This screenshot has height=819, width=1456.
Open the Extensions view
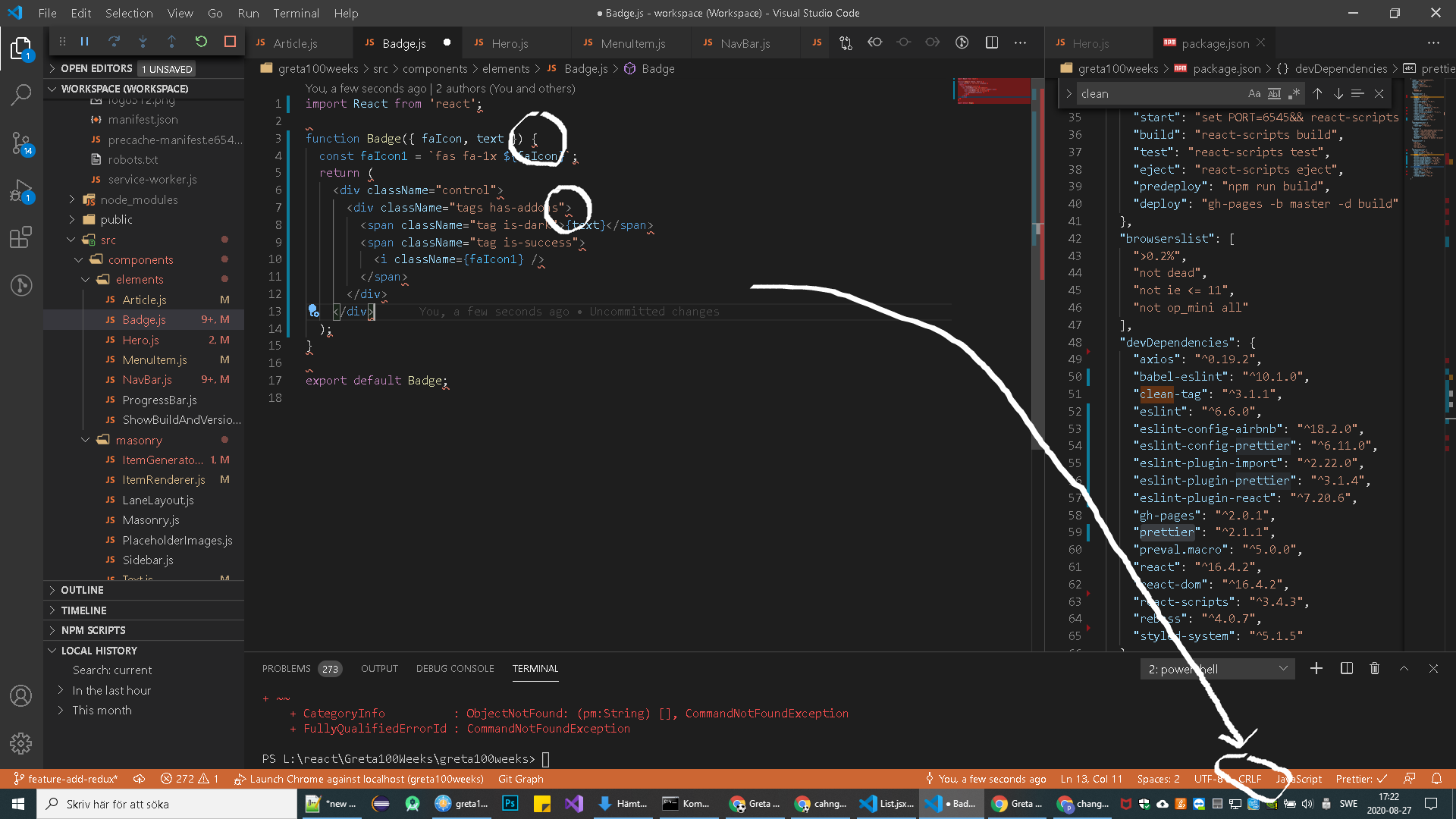pos(21,237)
